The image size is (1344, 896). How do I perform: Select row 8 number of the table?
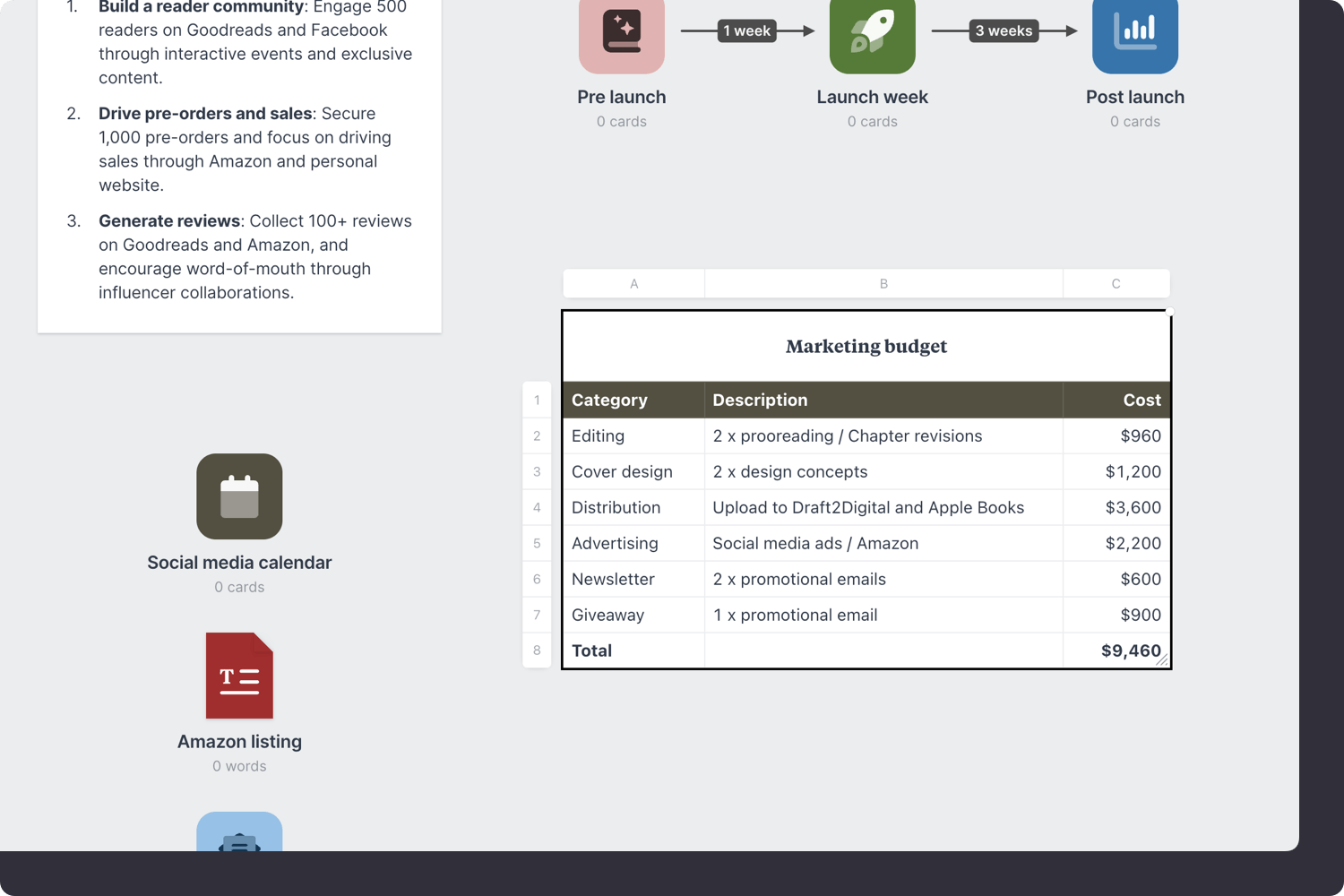[x=537, y=650]
